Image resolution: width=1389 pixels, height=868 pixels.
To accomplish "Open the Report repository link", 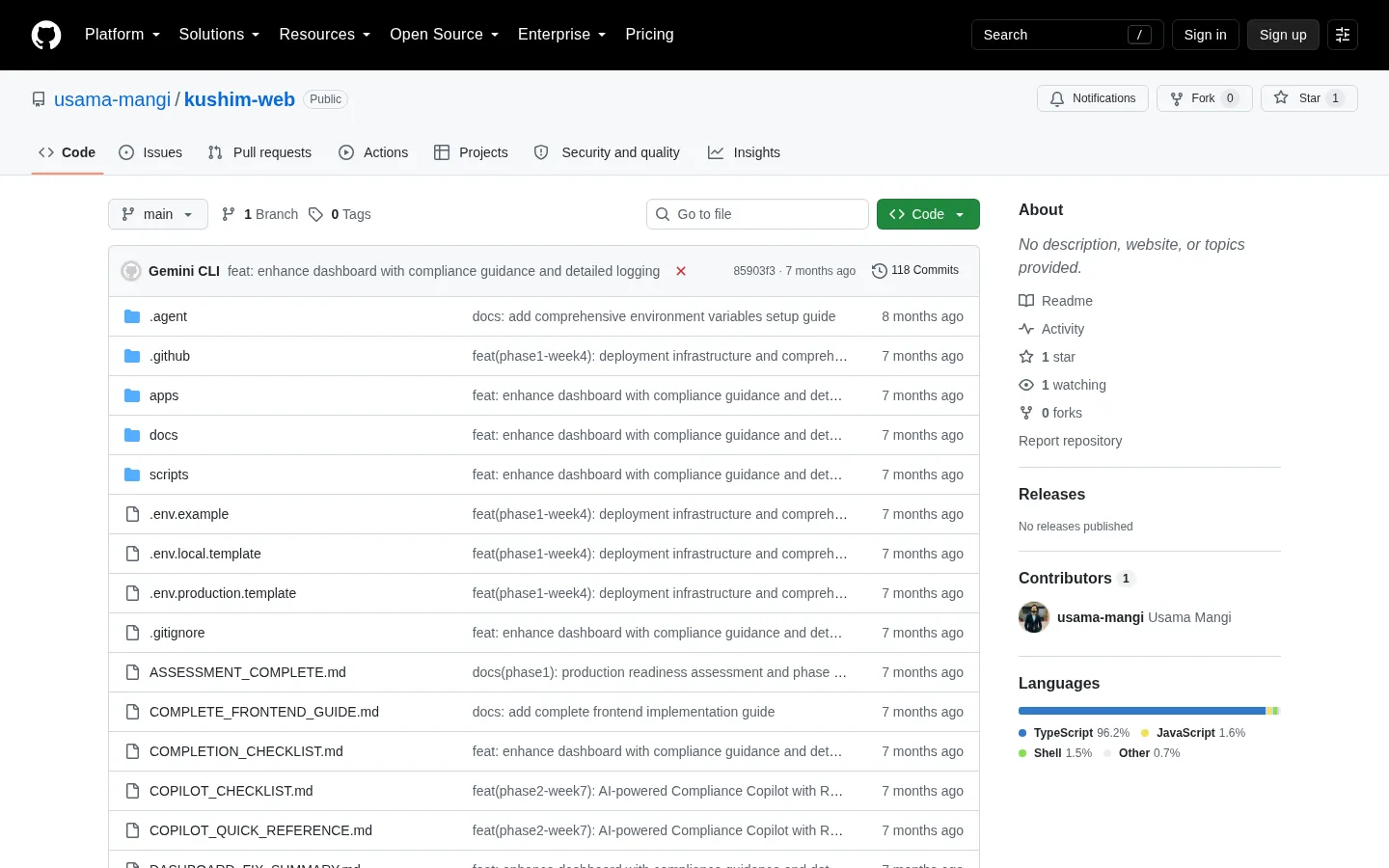I will (1071, 441).
